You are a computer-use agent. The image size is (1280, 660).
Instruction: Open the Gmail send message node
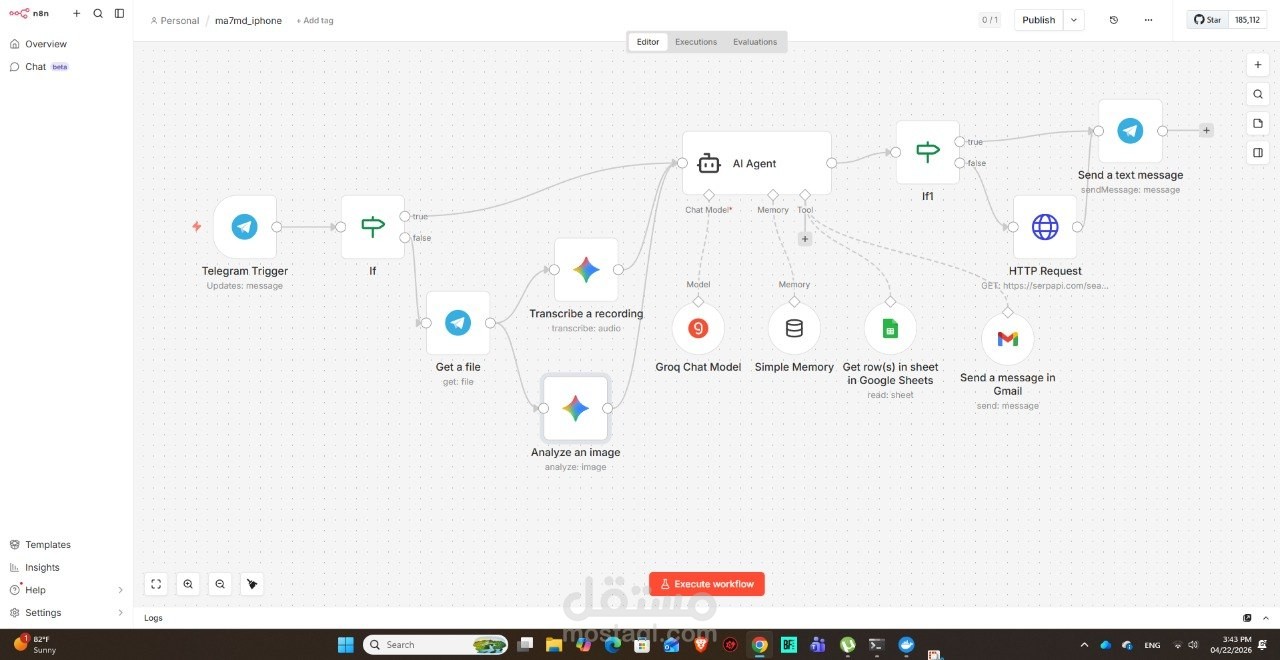coord(1007,339)
